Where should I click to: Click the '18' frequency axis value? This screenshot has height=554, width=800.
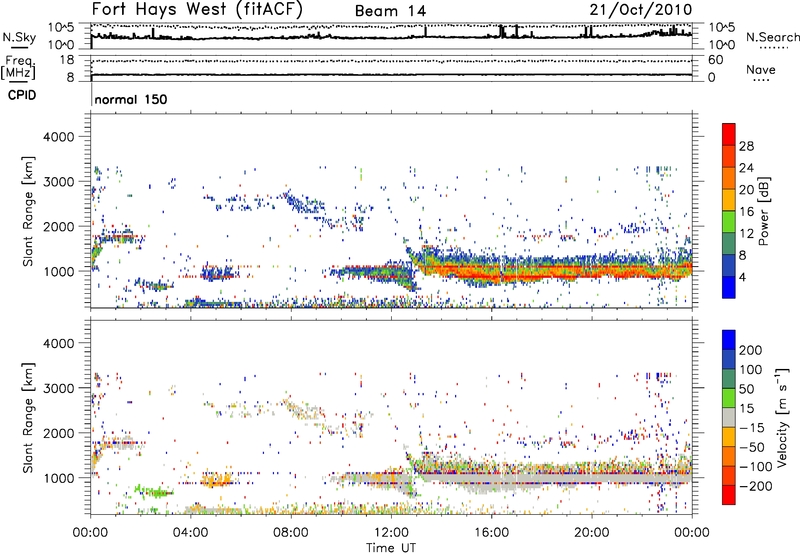pyautogui.click(x=66, y=60)
